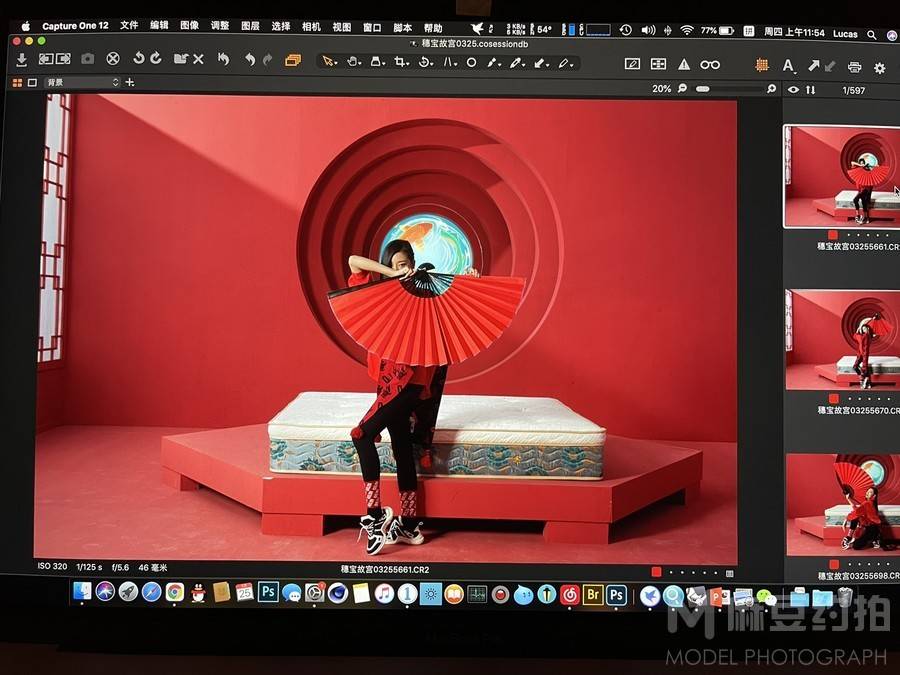
Task: Click the Print icon
Action: tap(855, 67)
